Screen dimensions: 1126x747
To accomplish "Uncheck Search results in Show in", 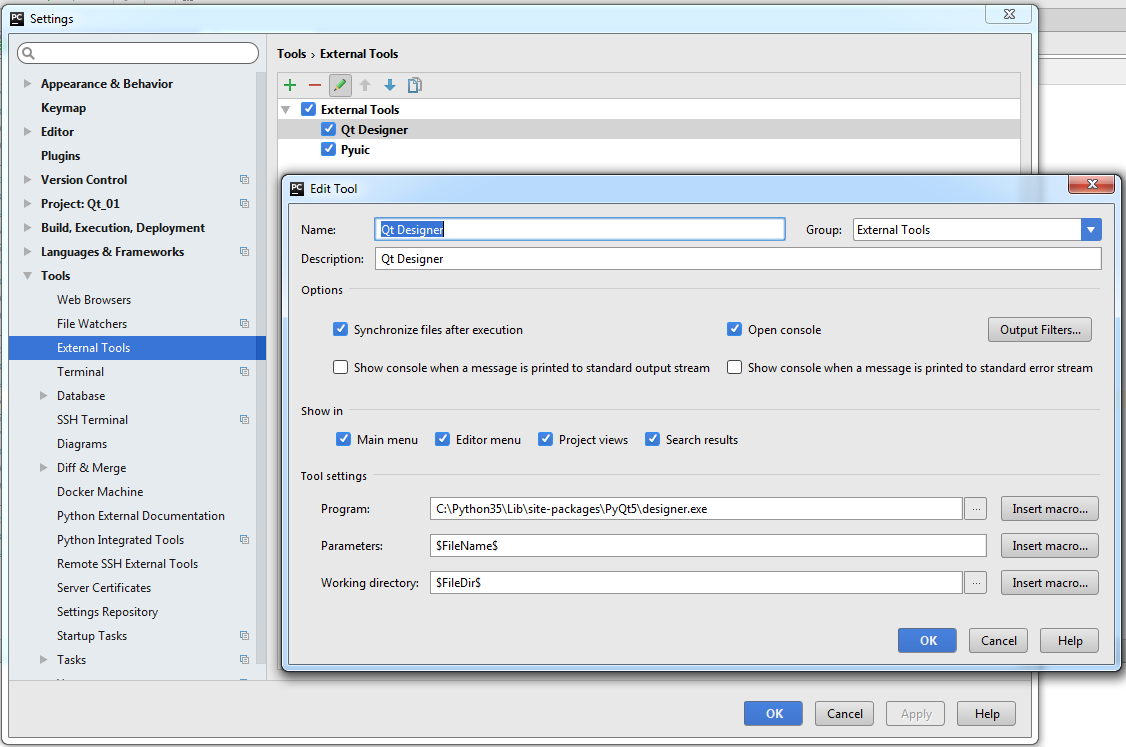I will (652, 440).
